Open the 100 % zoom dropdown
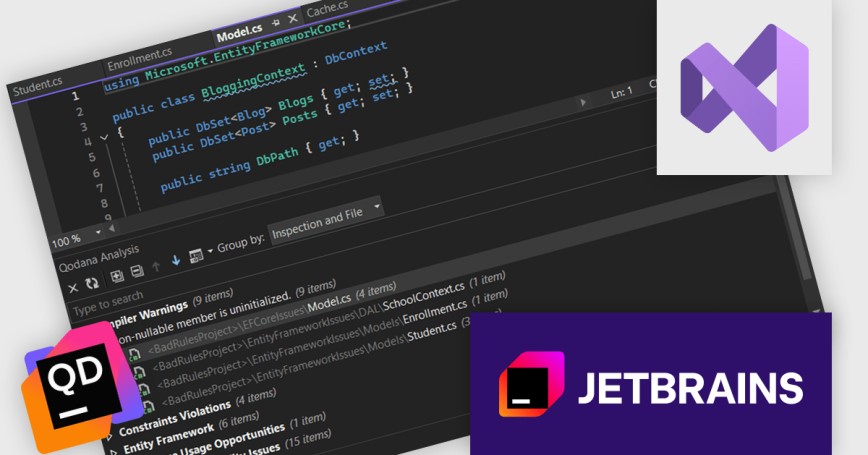The height and width of the screenshot is (455, 868). (98, 232)
